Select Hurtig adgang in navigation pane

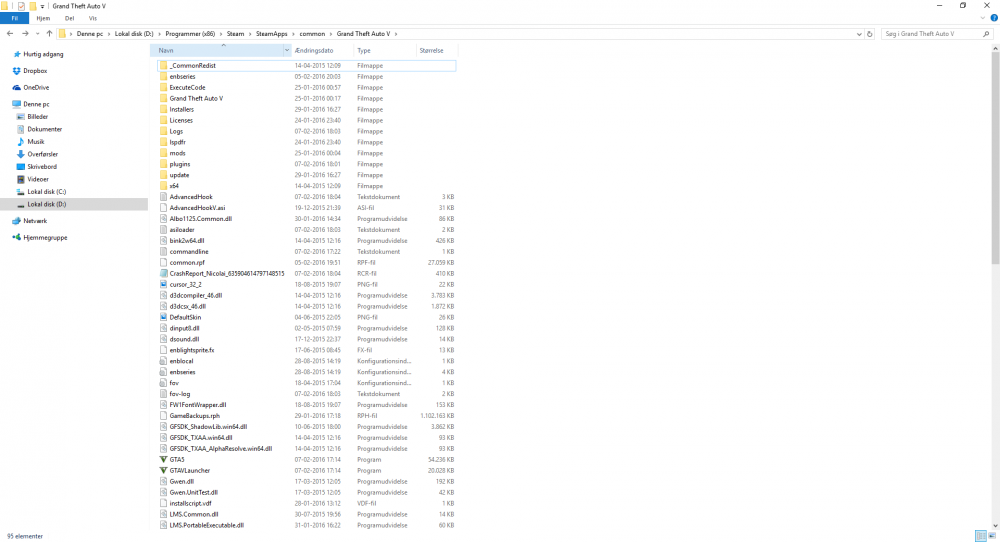[43, 54]
